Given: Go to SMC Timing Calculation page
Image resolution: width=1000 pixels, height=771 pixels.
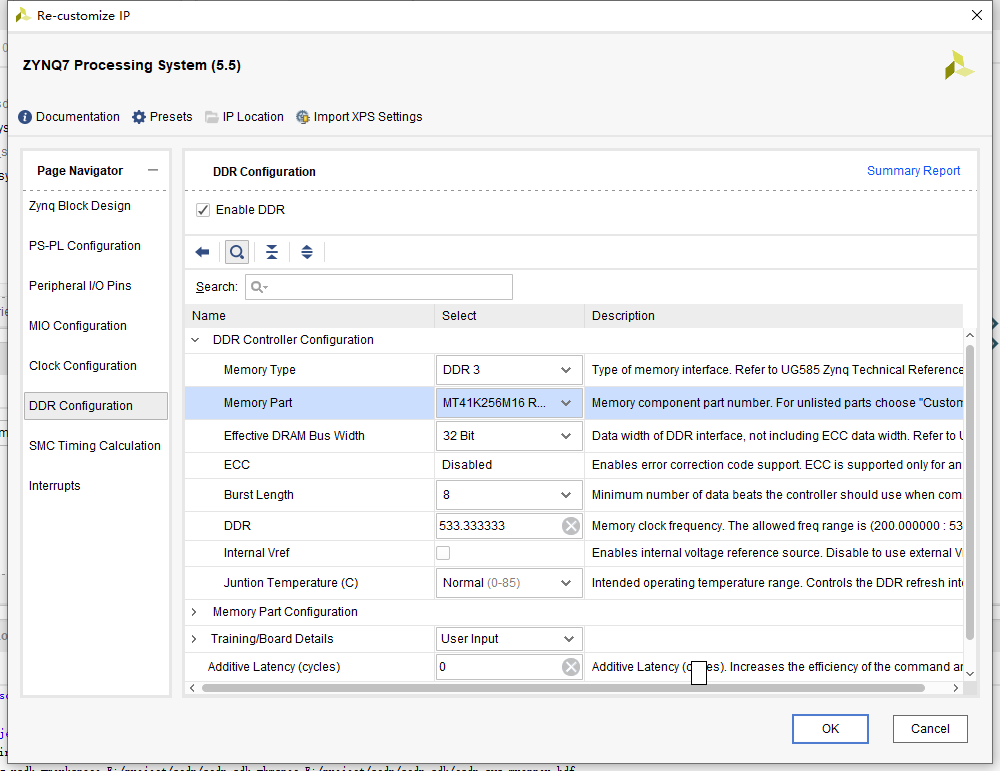Looking at the screenshot, I should pos(94,446).
